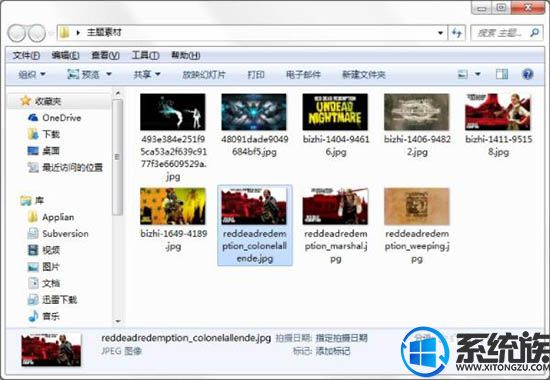The height and width of the screenshot is (380, 550).
Task: Click the search magnifier icon
Action: click(535, 33)
